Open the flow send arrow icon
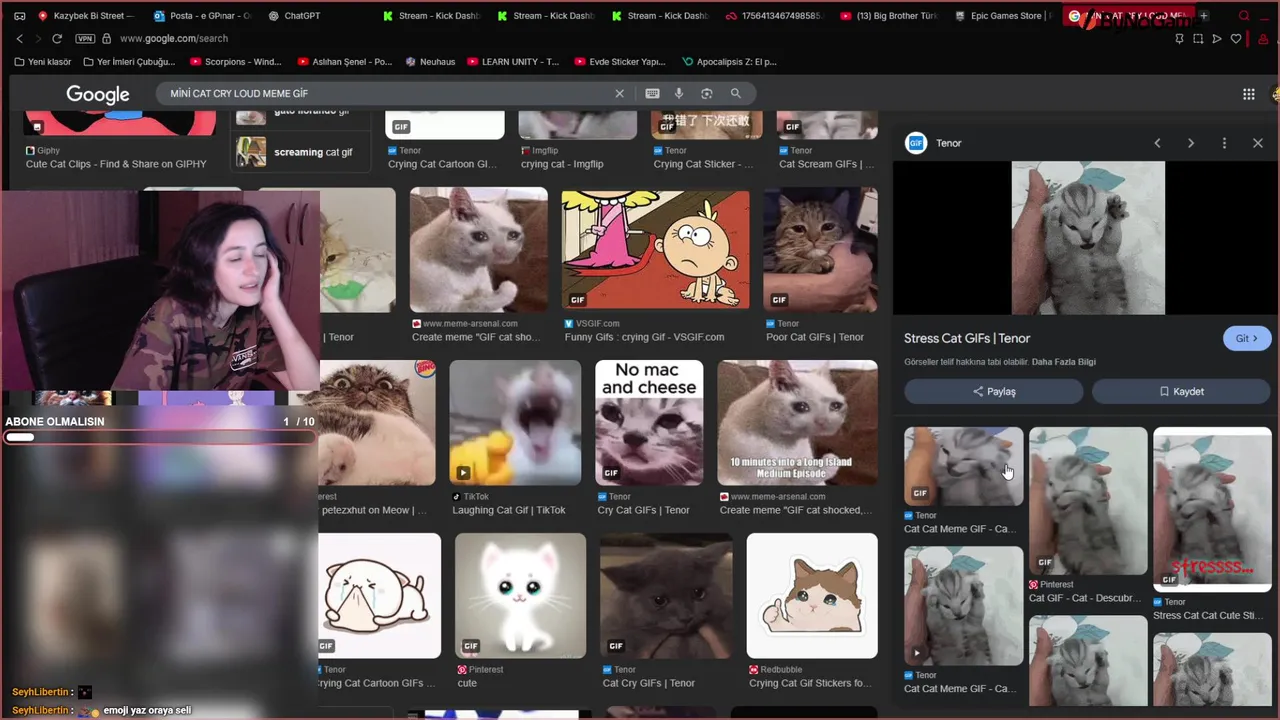Viewport: 1280px width, 720px height. [1217, 38]
